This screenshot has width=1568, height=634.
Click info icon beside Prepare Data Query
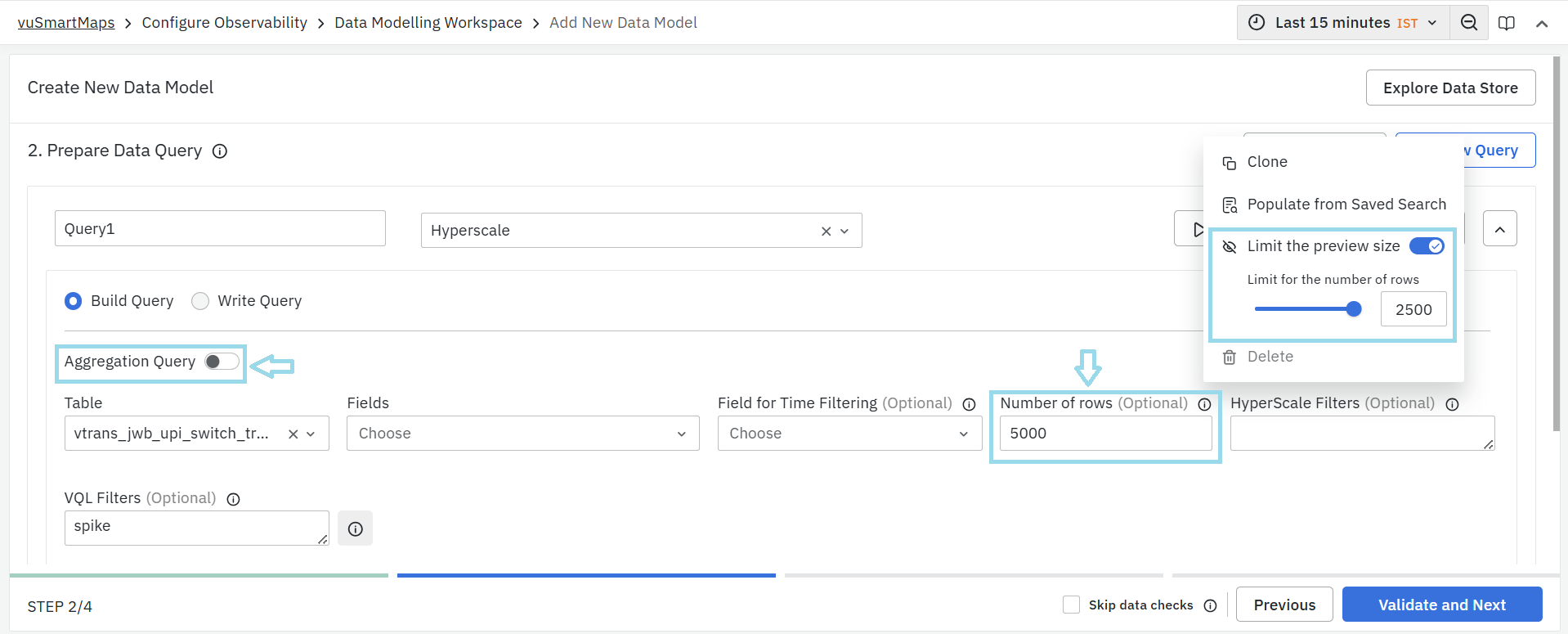(220, 151)
